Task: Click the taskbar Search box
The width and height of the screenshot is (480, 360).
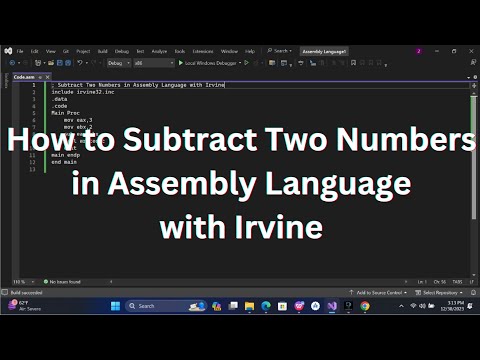Action: (x=166, y=306)
